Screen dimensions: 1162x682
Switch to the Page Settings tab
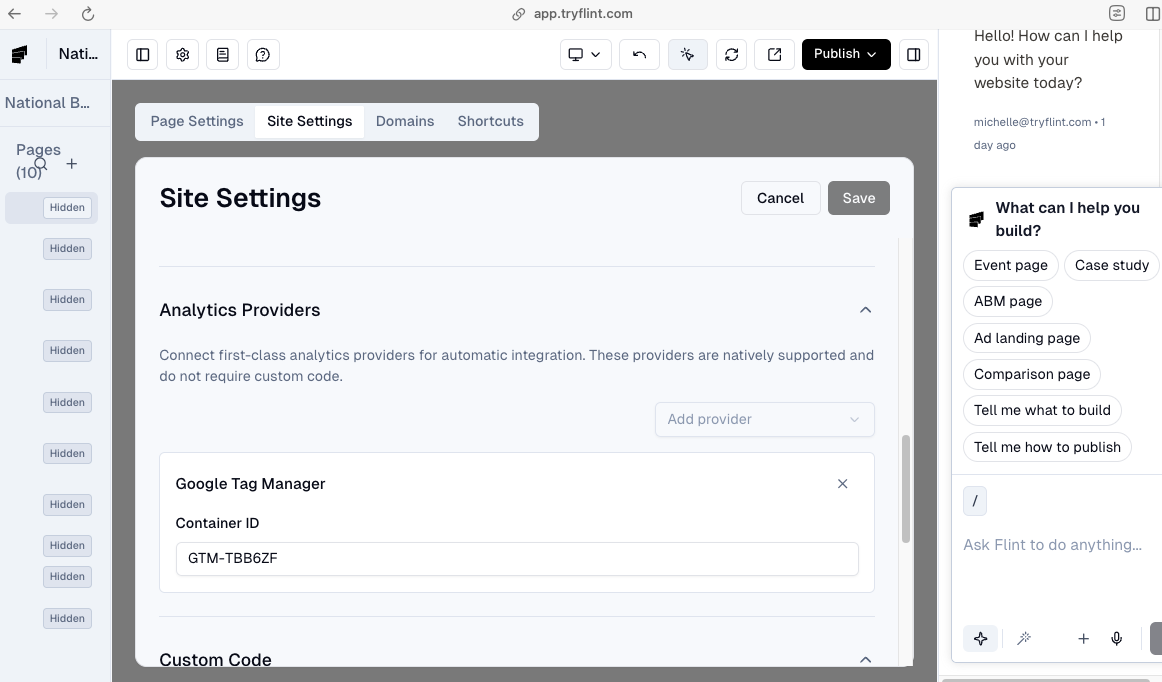196,122
